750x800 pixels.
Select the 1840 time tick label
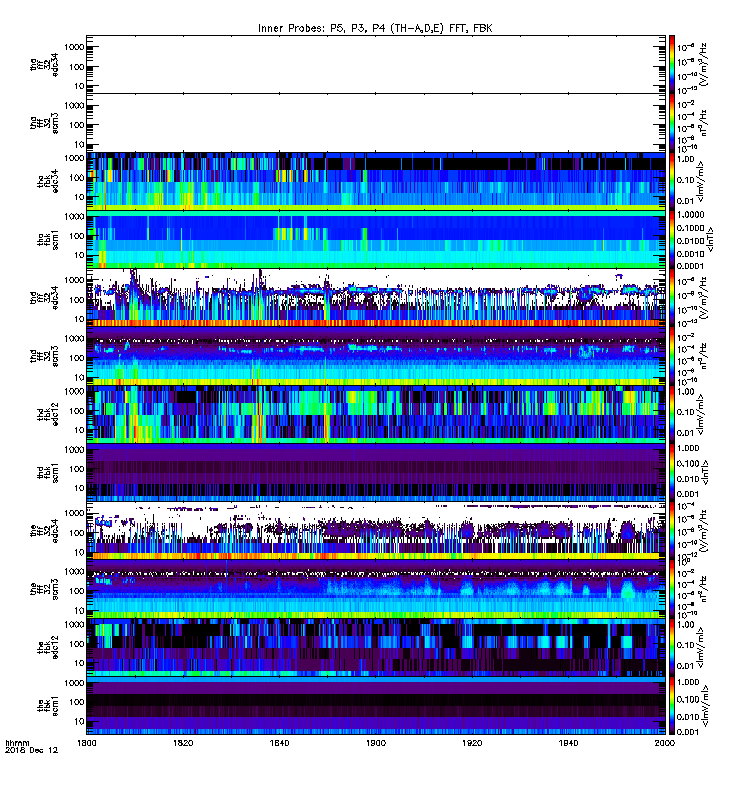point(280,743)
